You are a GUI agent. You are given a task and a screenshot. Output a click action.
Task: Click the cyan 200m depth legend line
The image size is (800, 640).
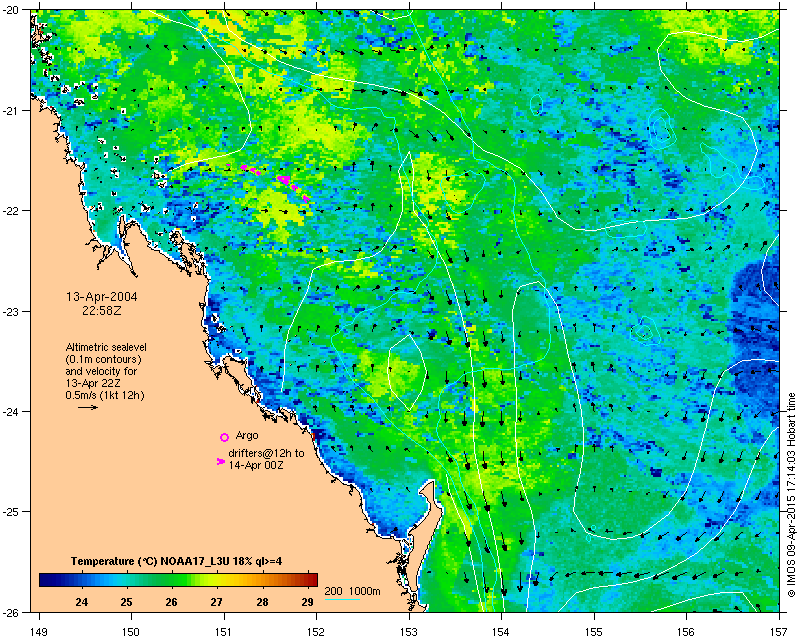(342, 599)
